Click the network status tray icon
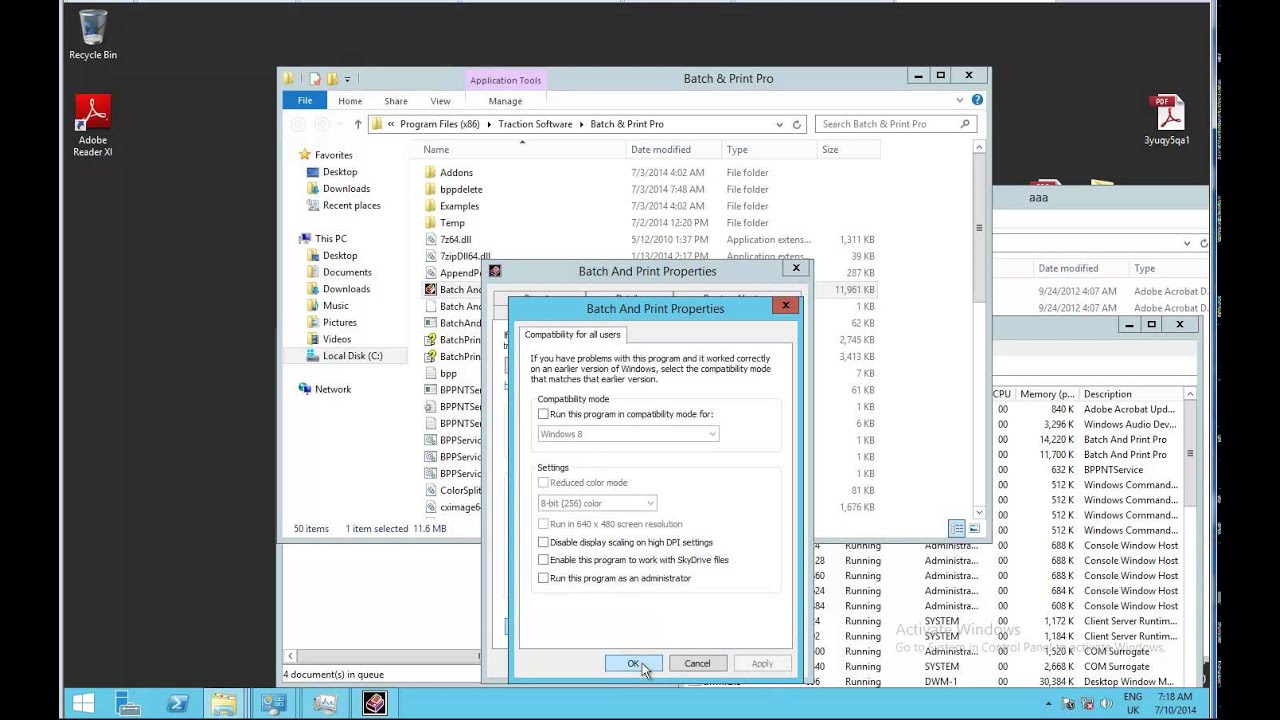This screenshot has height=720, width=1280. pos(1086,704)
